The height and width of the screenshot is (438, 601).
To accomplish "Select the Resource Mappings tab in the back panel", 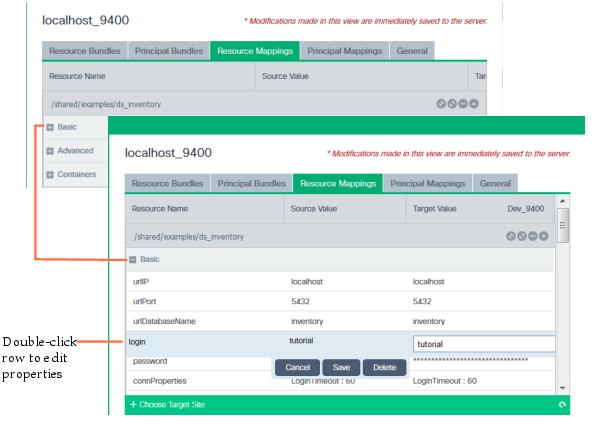I will point(255,51).
